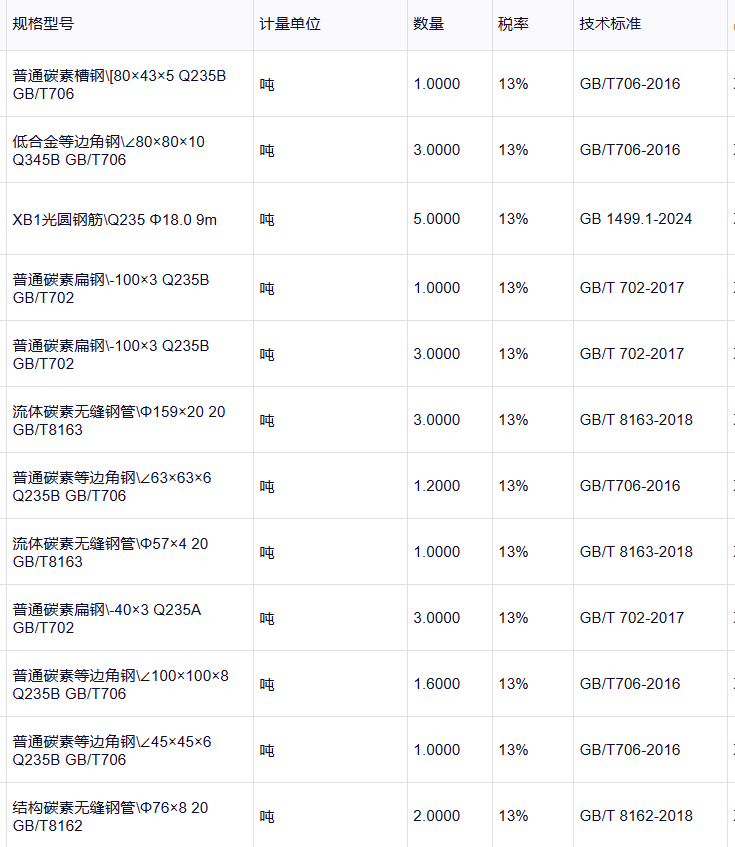Screen dimensions: 735x847
Task: Click the GB/T 8162-2018 standard cell
Action: tap(636, 816)
